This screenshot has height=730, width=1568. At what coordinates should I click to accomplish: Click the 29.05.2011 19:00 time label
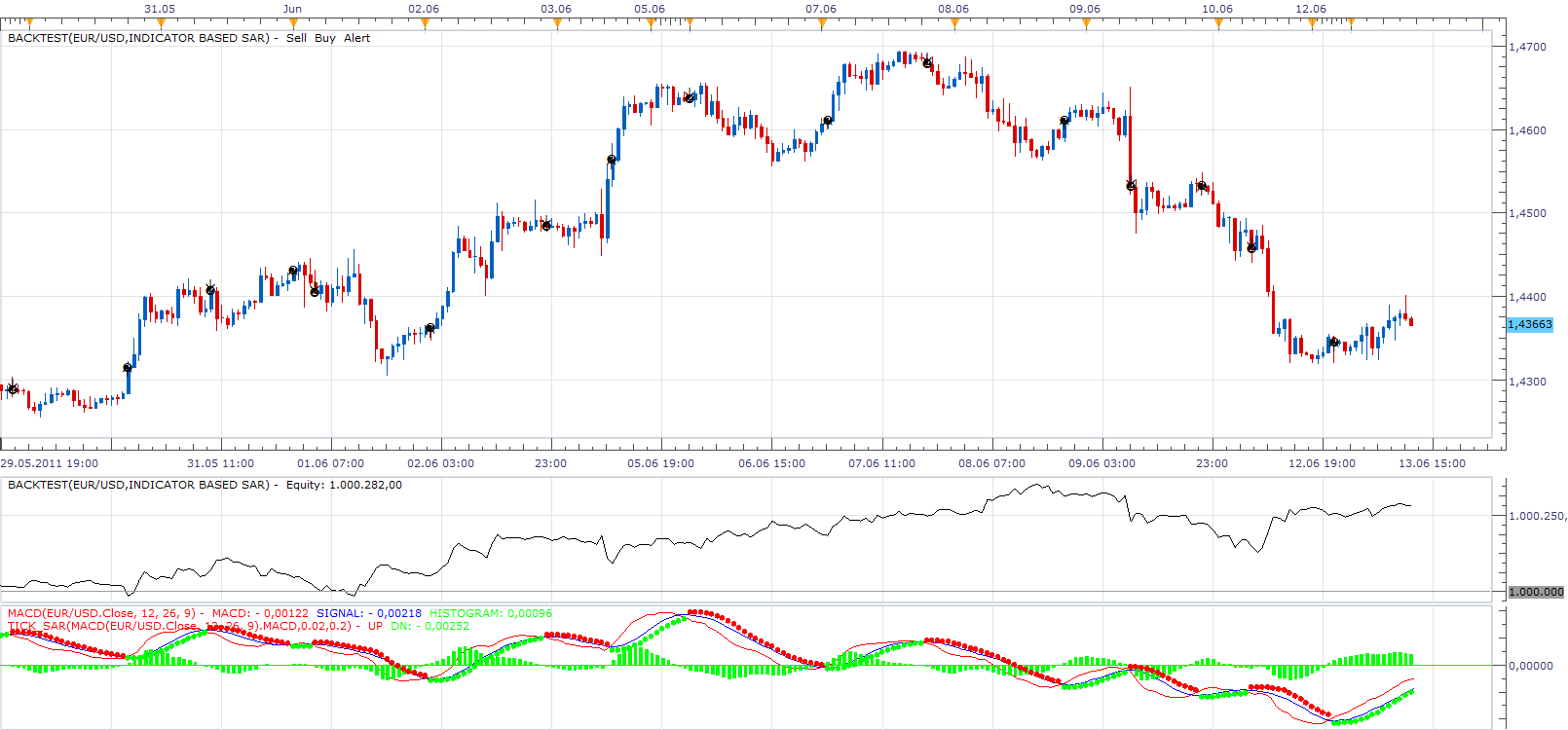point(50,463)
